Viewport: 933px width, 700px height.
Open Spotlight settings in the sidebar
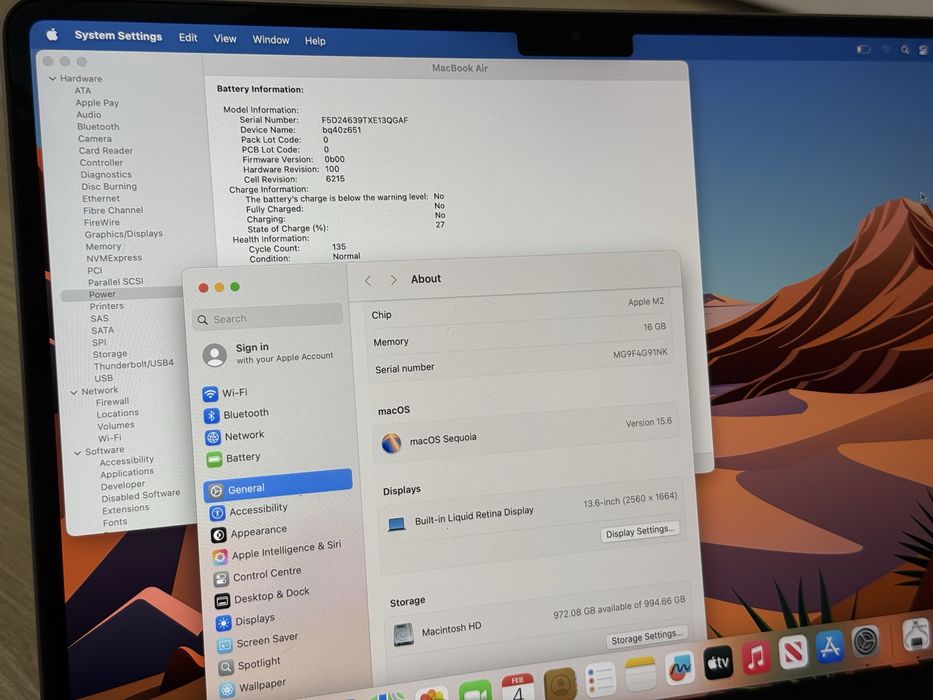(x=258, y=664)
